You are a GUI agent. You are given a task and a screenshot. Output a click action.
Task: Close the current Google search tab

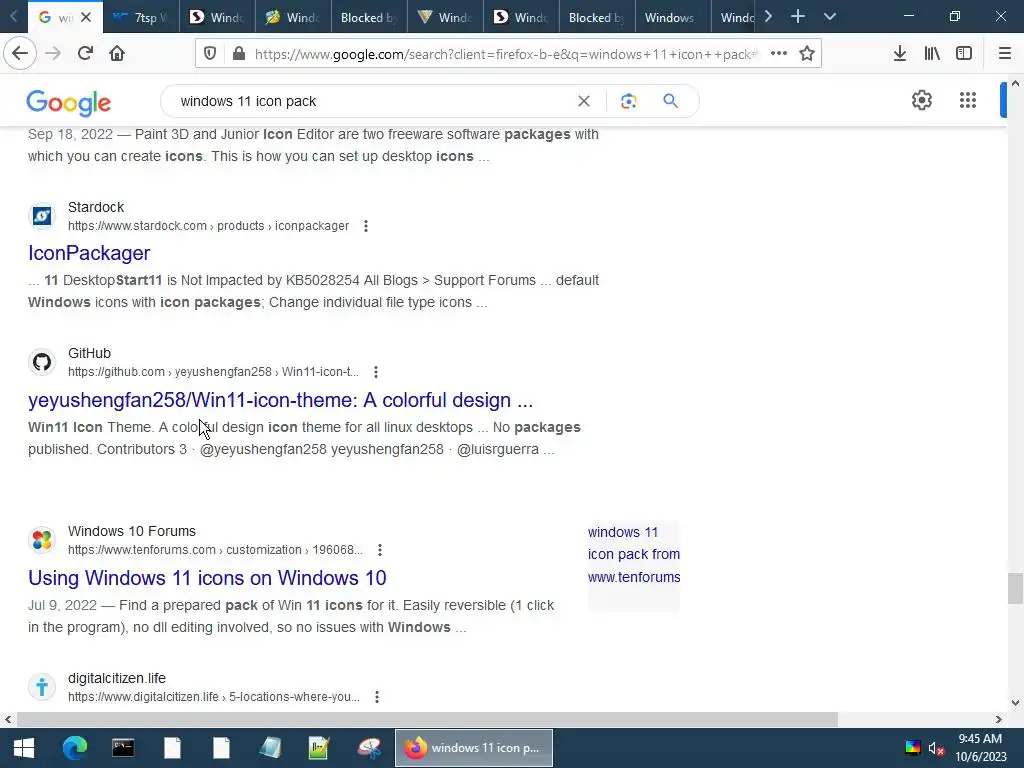(86, 17)
